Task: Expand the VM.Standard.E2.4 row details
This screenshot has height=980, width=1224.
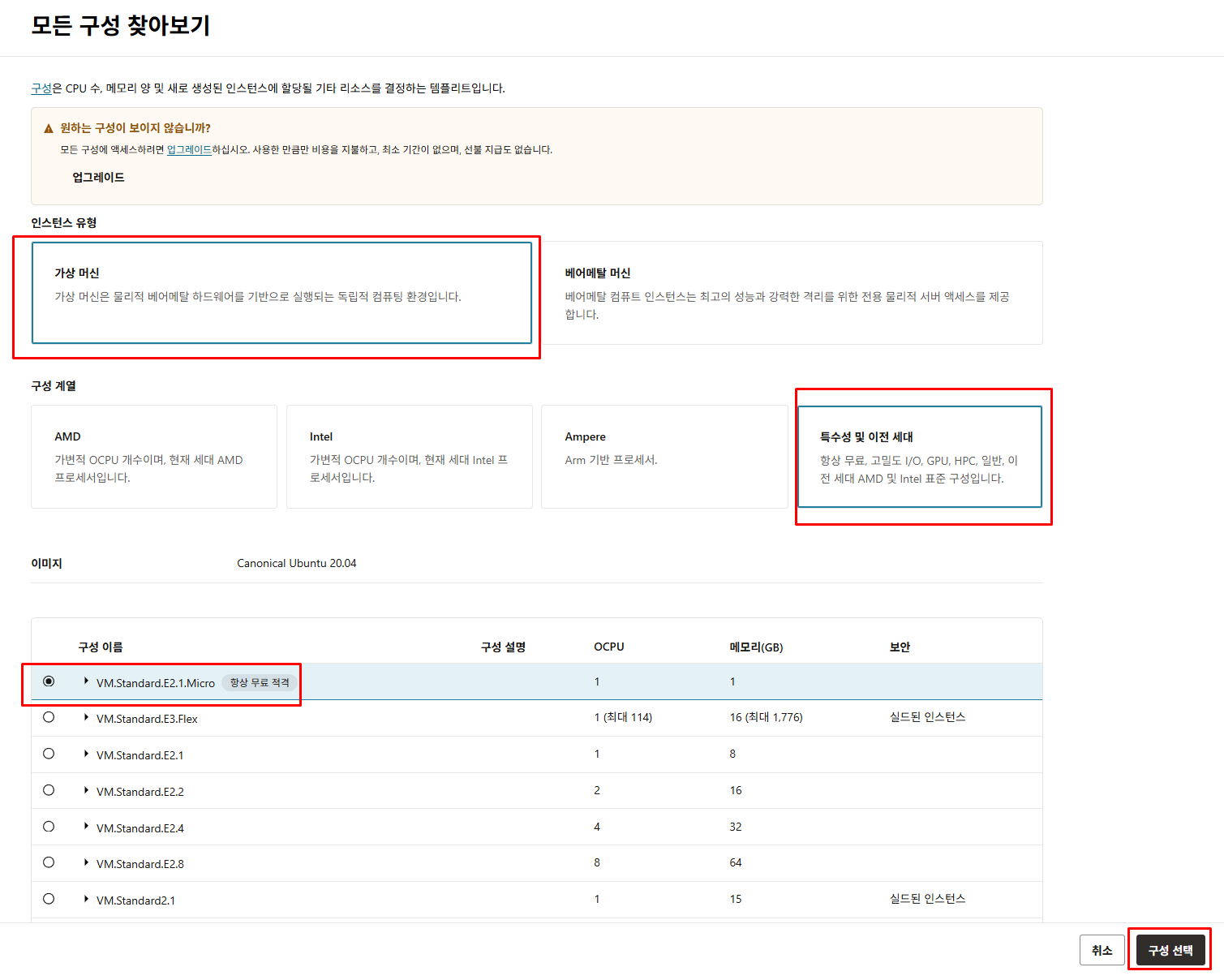Action: [86, 827]
